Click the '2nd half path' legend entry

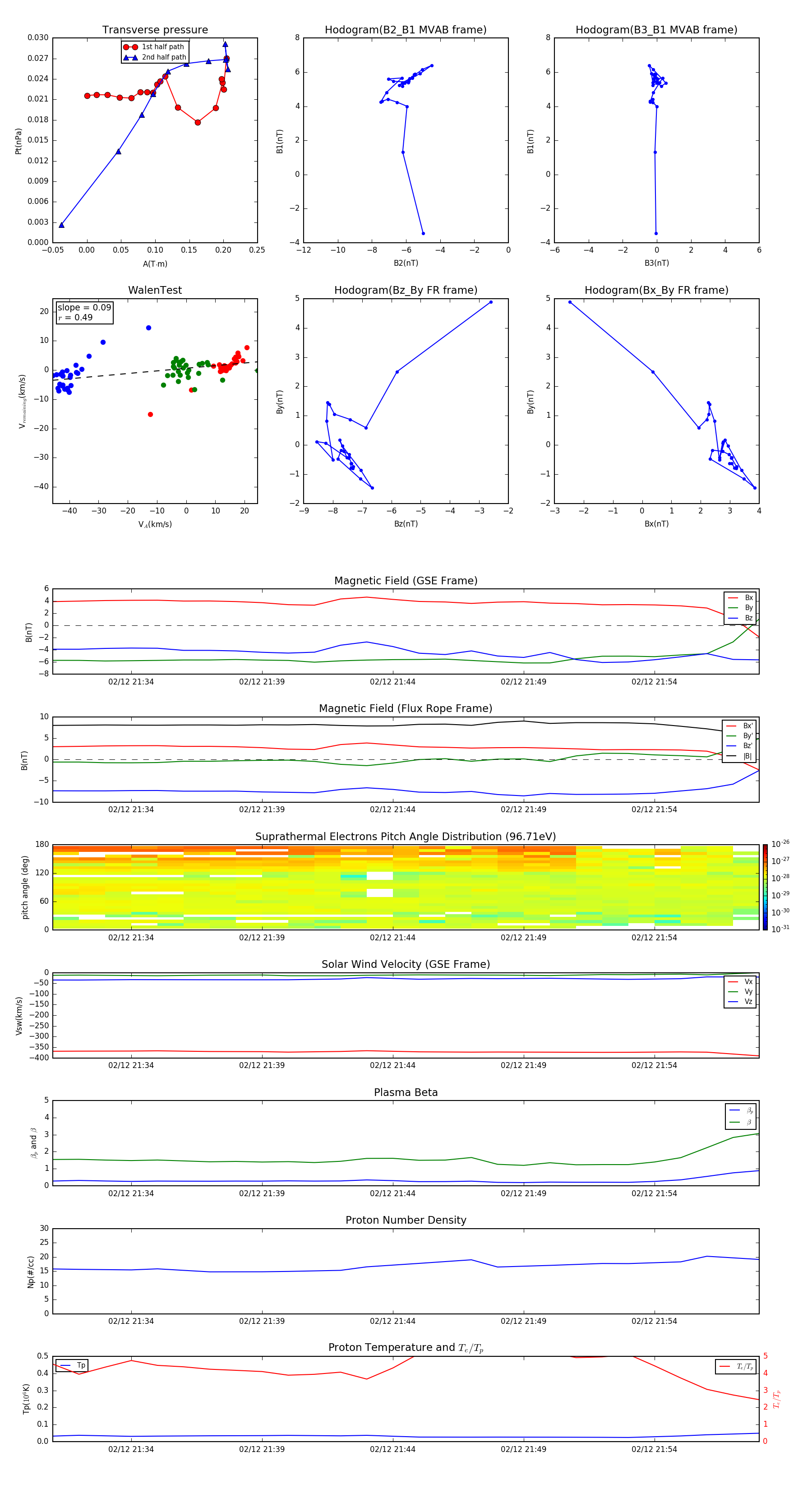click(155, 57)
